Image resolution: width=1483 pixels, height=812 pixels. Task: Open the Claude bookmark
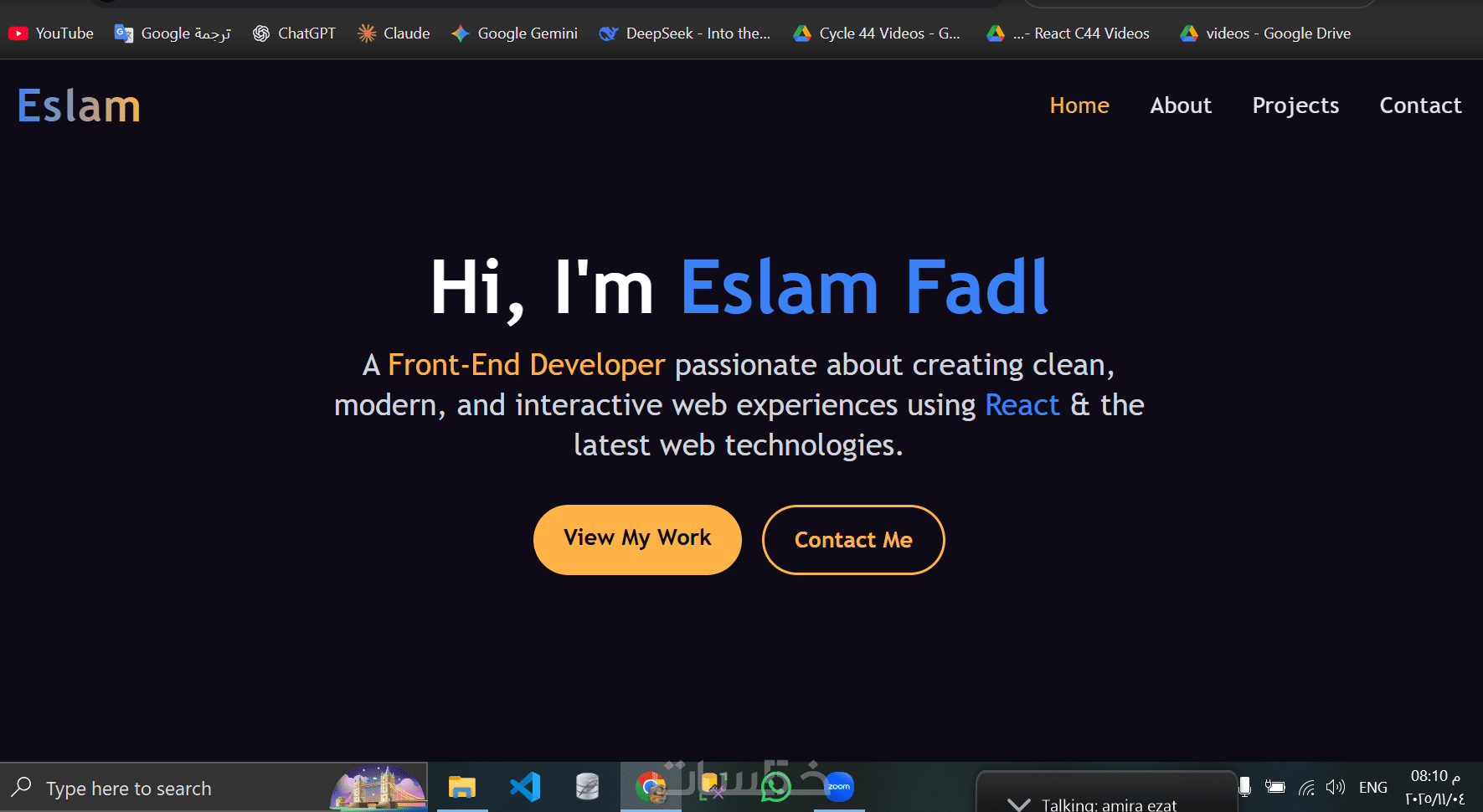point(394,33)
